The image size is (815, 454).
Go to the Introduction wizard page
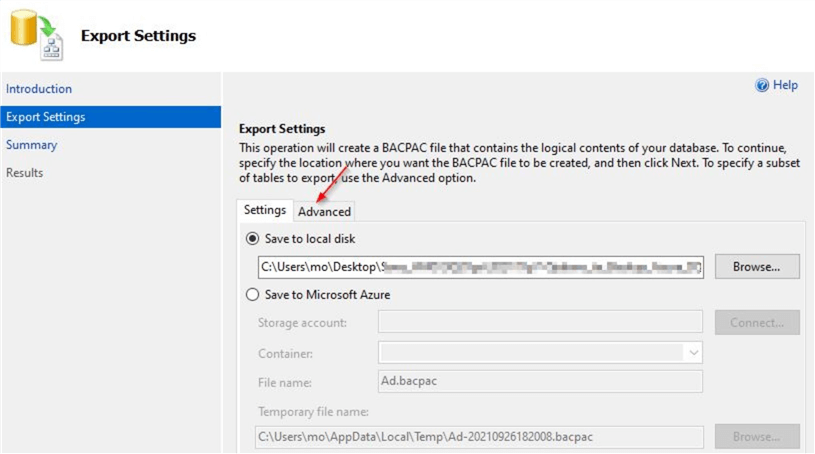[39, 89]
